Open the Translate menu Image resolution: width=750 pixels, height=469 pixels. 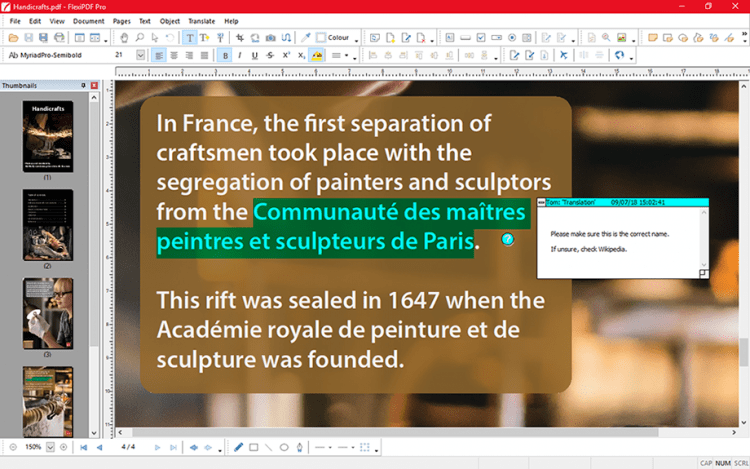point(202,20)
